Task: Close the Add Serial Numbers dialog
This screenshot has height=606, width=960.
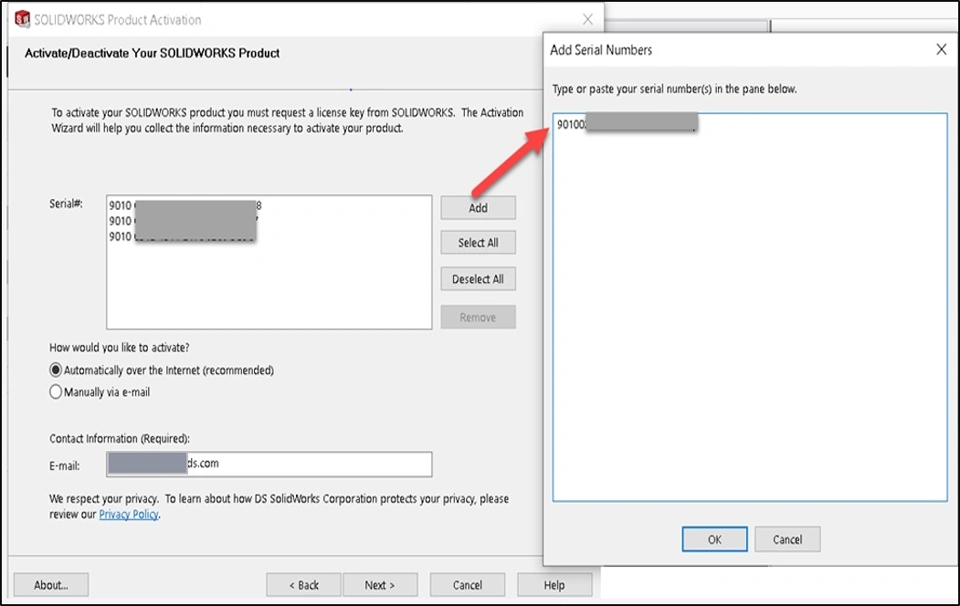Action: [942, 50]
